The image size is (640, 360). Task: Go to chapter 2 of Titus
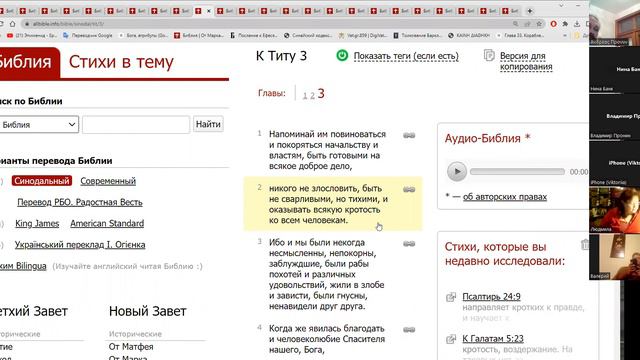pyautogui.click(x=312, y=96)
